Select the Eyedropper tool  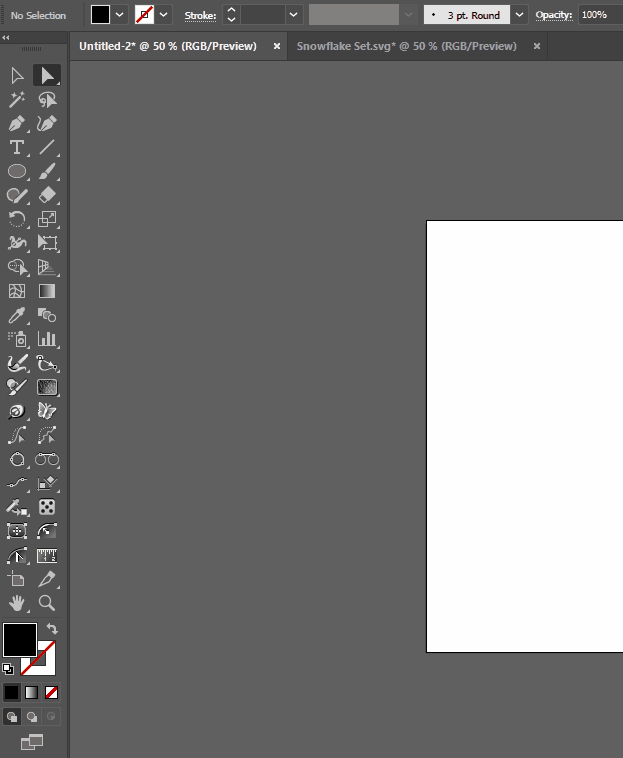(17, 316)
